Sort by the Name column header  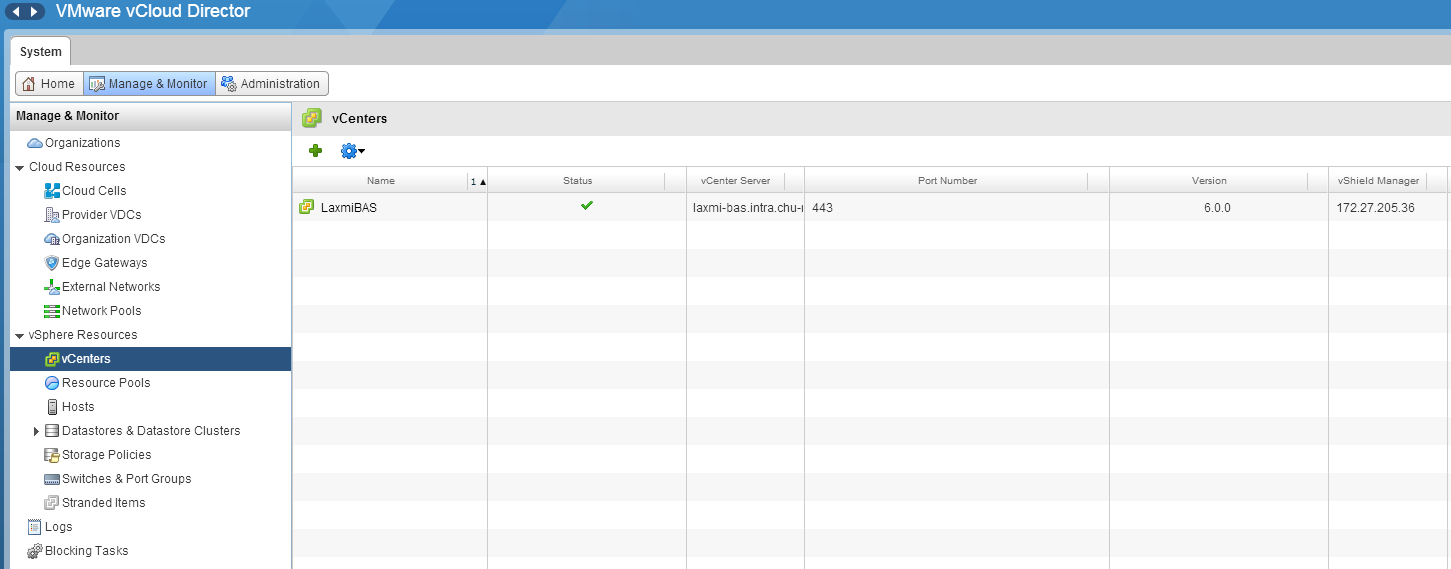(380, 181)
